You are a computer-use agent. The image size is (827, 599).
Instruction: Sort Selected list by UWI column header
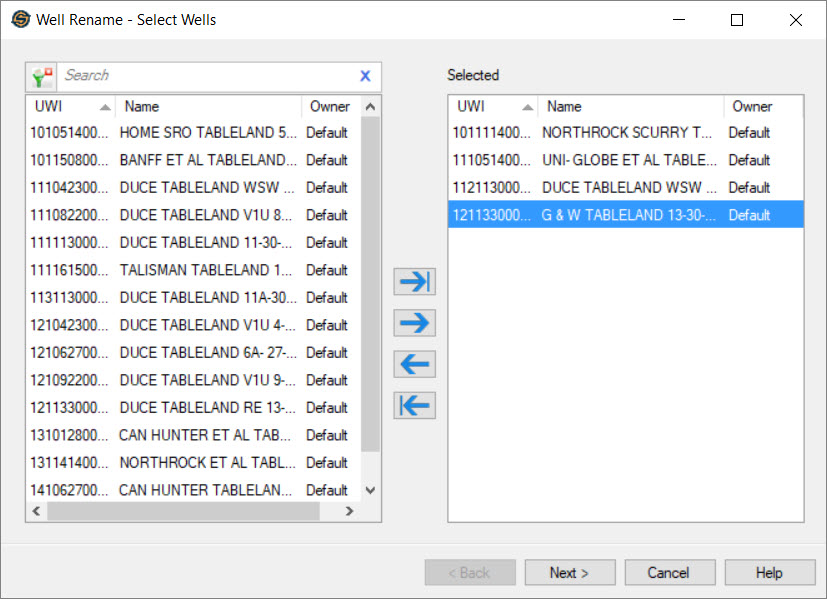[492, 106]
